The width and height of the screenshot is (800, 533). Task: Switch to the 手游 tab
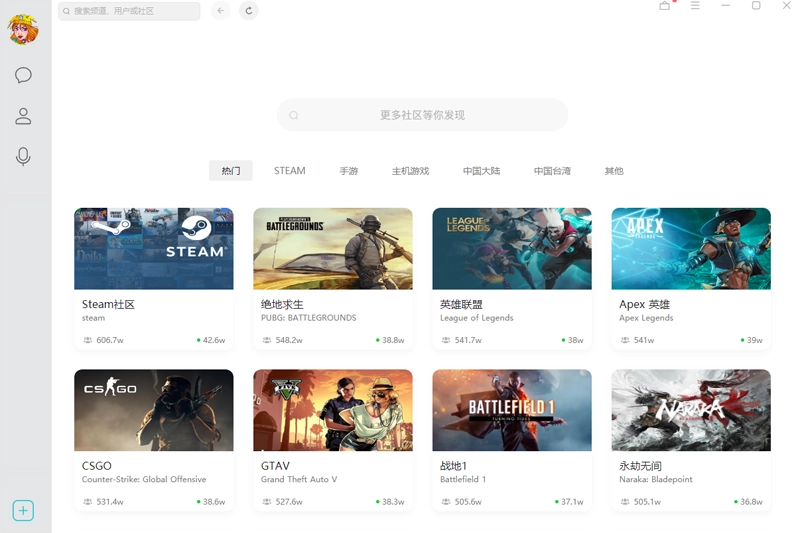tap(348, 171)
